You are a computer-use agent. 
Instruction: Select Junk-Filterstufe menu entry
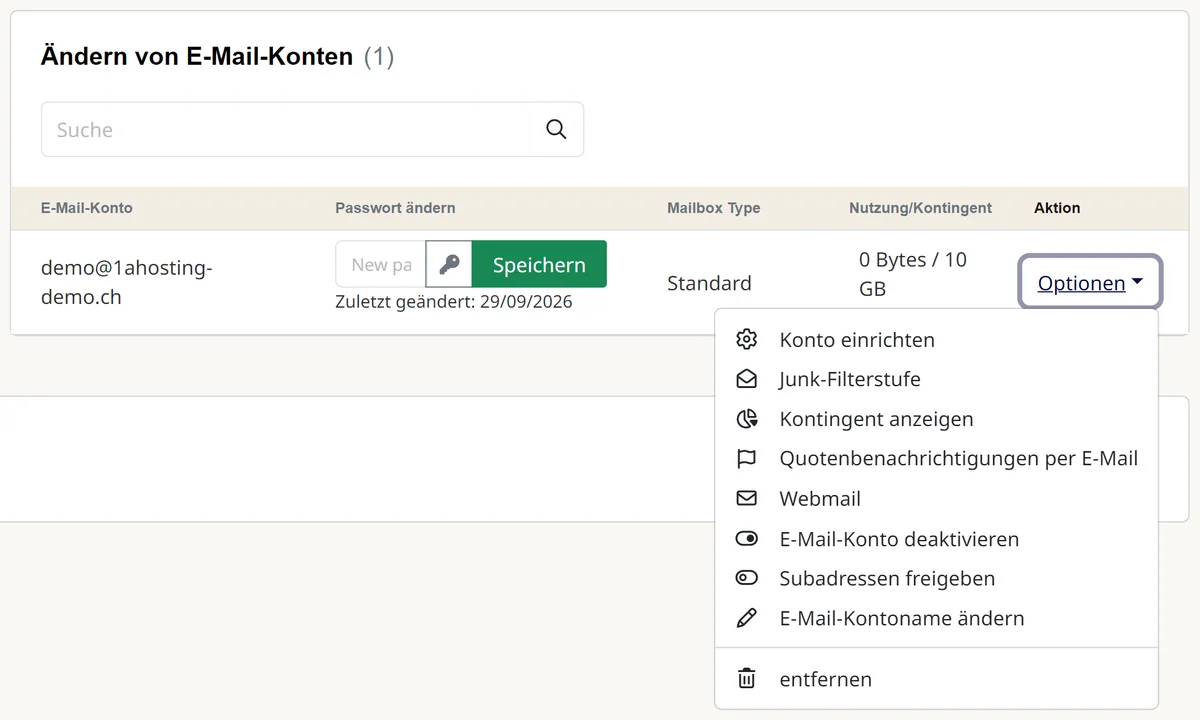pyautogui.click(x=850, y=380)
